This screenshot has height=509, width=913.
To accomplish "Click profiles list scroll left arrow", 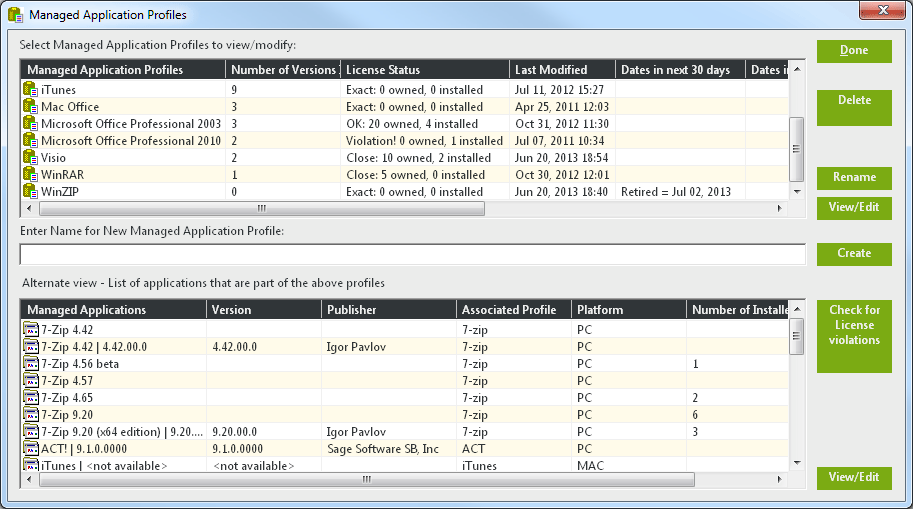I will click(29, 208).
